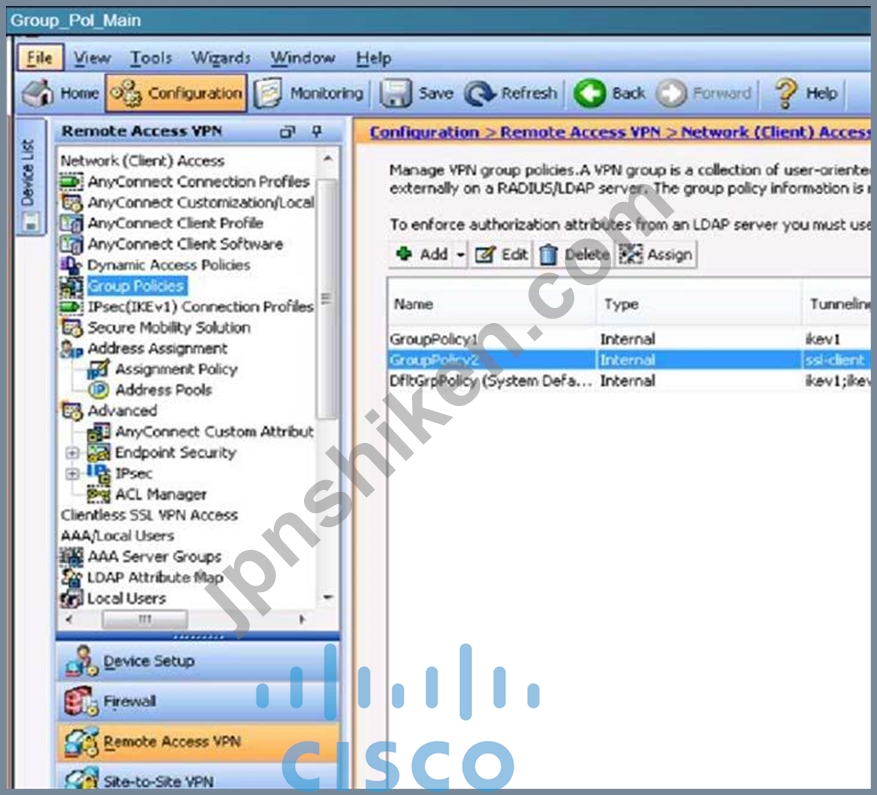Select AAA/Local Users tree item
The image size is (877, 795).
(x=117, y=536)
